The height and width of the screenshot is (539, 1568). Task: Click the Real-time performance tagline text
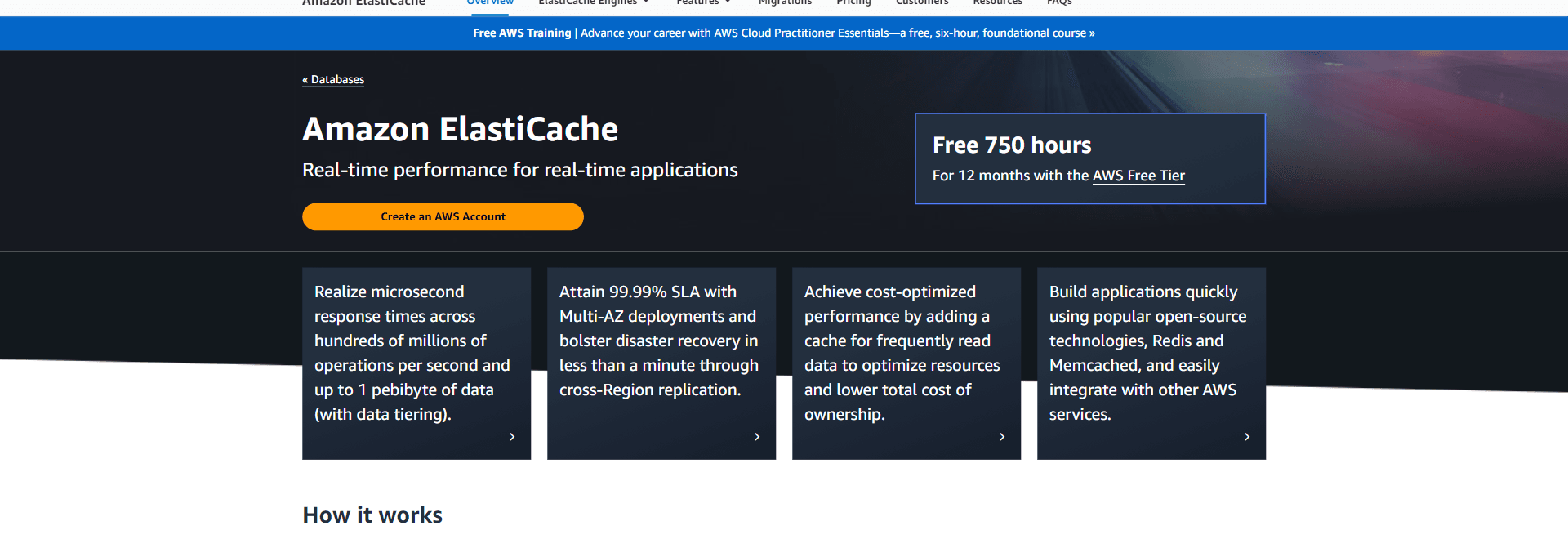[519, 170]
